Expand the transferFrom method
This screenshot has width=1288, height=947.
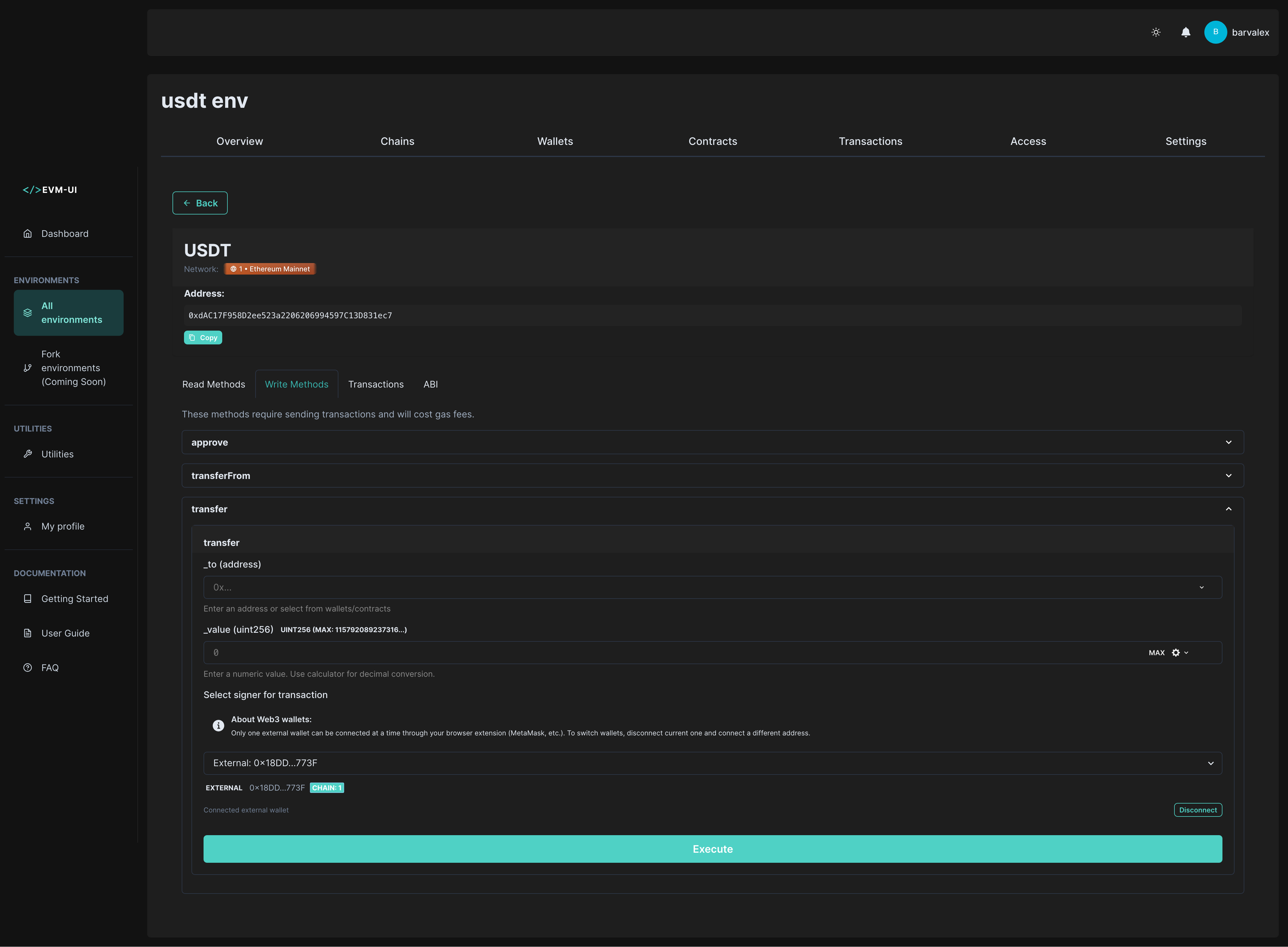(712, 476)
